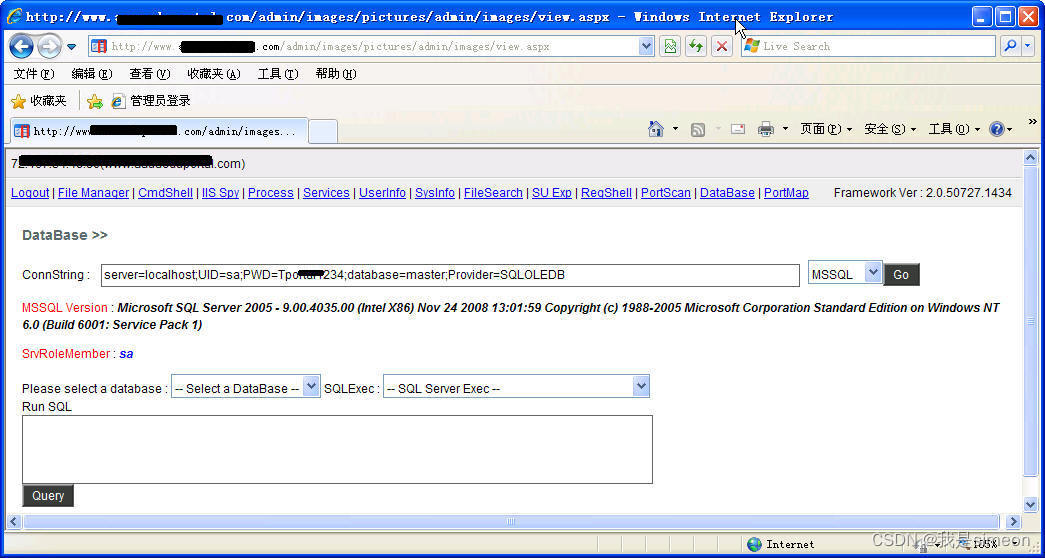This screenshot has height=558, width=1045.
Task: Expand the Home button dropdown arrow
Action: click(675, 129)
